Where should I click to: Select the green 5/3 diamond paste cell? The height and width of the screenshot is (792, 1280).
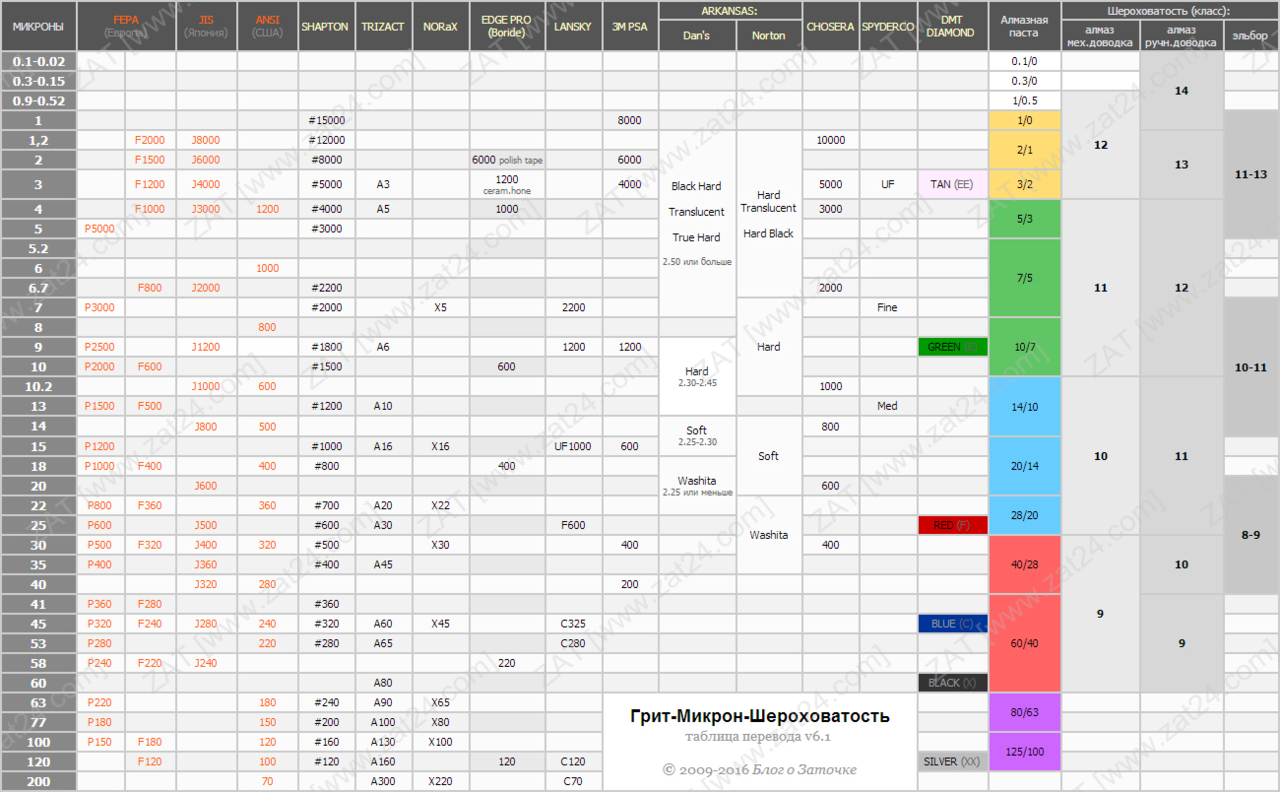pos(1024,218)
